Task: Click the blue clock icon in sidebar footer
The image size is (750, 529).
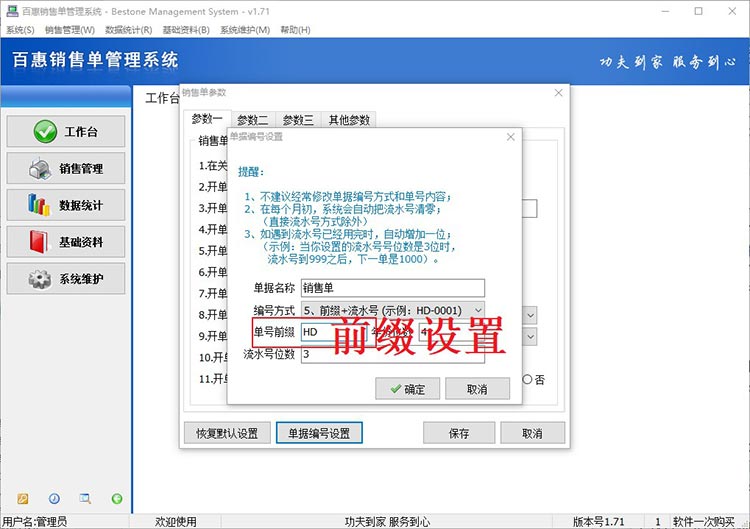Action: click(54, 499)
